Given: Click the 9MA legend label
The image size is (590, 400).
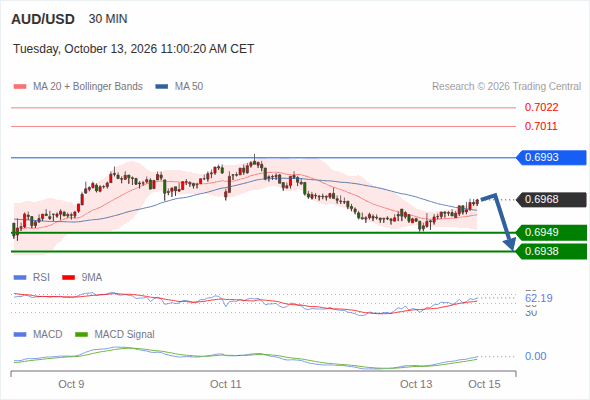Looking at the screenshot, I should [x=92, y=278].
